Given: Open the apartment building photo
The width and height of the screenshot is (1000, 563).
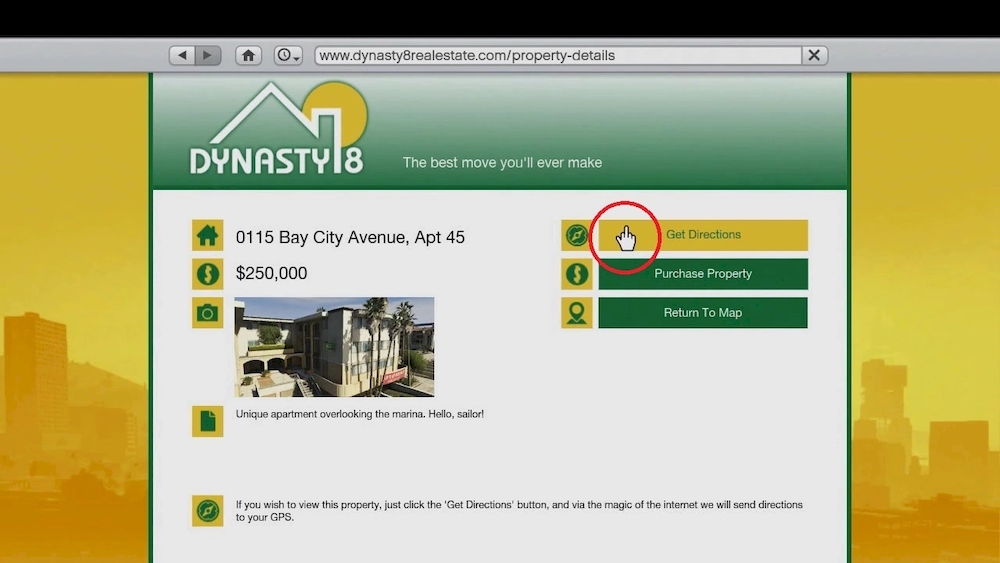Looking at the screenshot, I should (x=334, y=347).
